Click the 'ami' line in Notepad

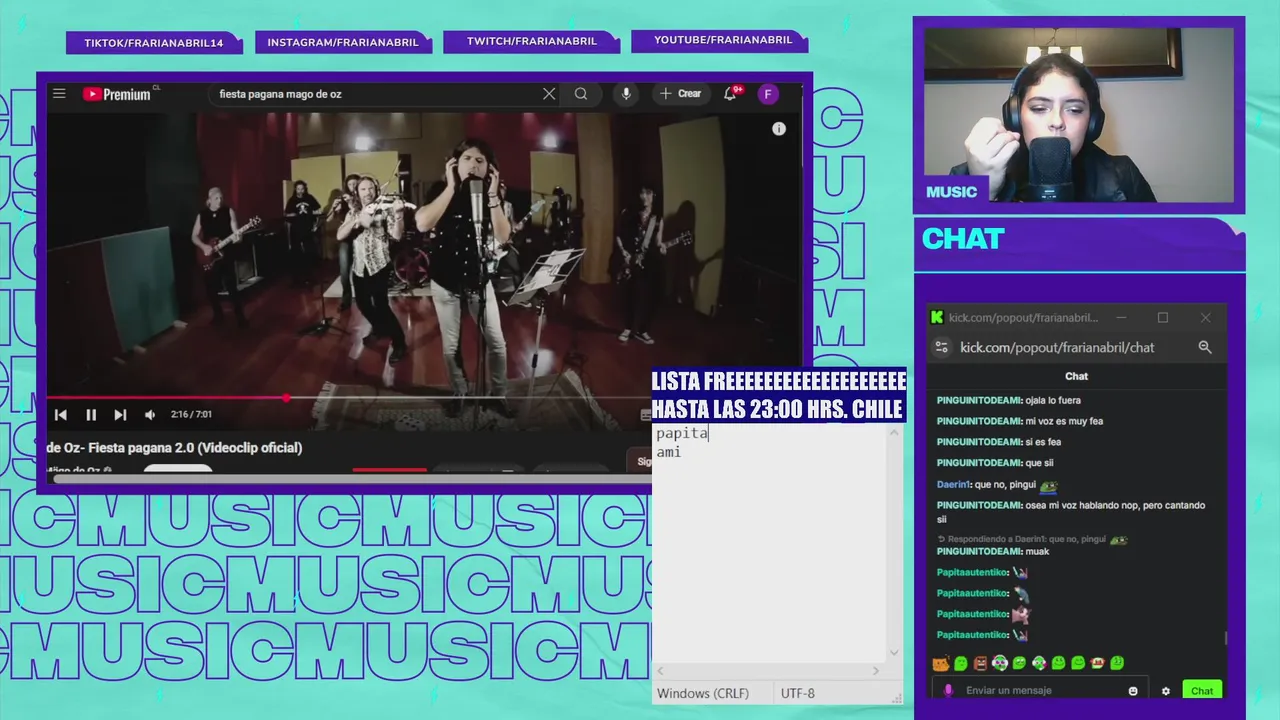[x=669, y=452]
